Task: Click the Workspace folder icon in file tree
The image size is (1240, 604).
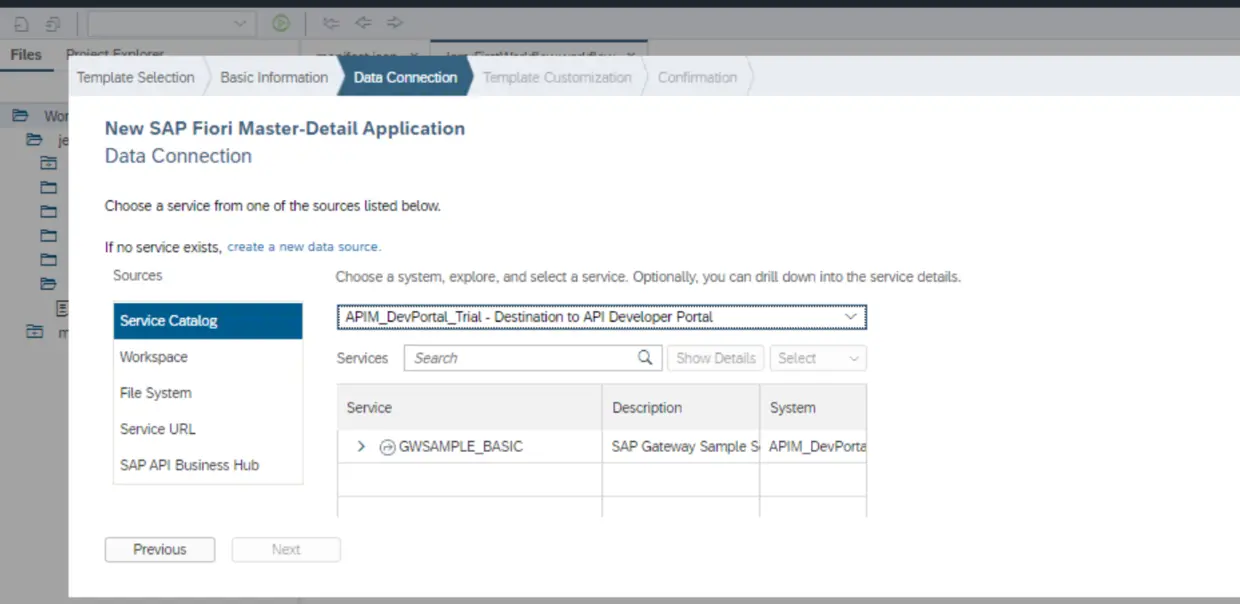Action: [x=20, y=116]
